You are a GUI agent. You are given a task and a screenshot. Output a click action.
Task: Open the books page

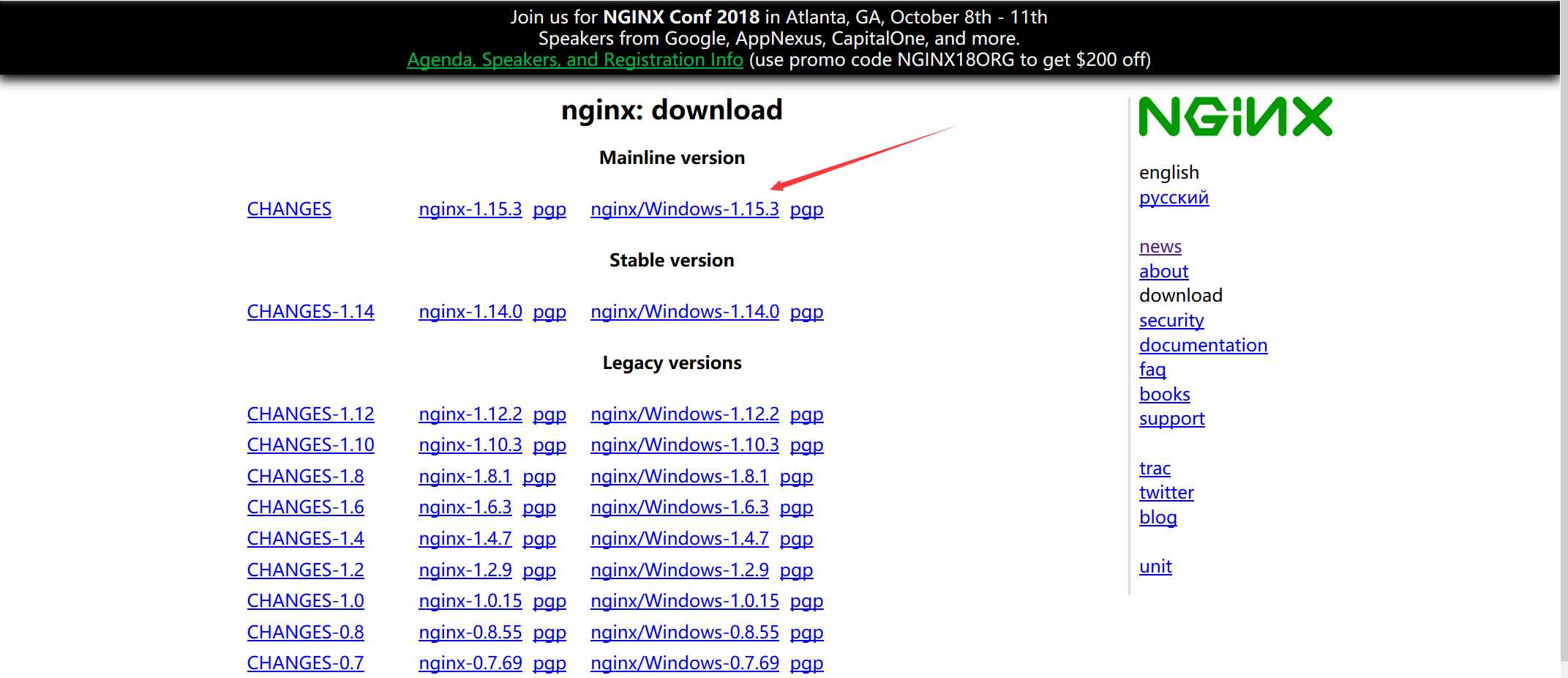pos(1164,395)
